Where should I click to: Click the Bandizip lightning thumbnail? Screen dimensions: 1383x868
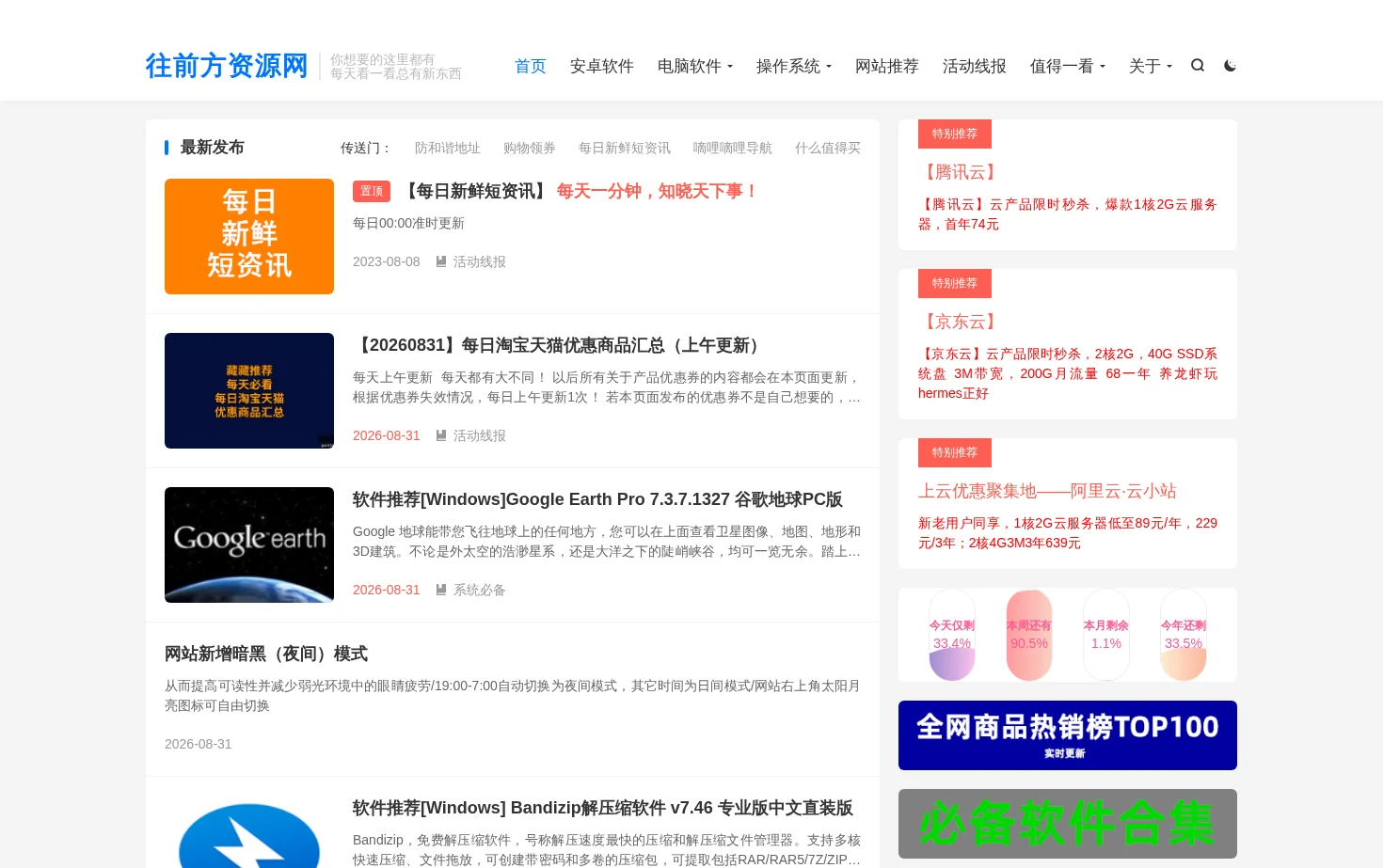point(249,832)
